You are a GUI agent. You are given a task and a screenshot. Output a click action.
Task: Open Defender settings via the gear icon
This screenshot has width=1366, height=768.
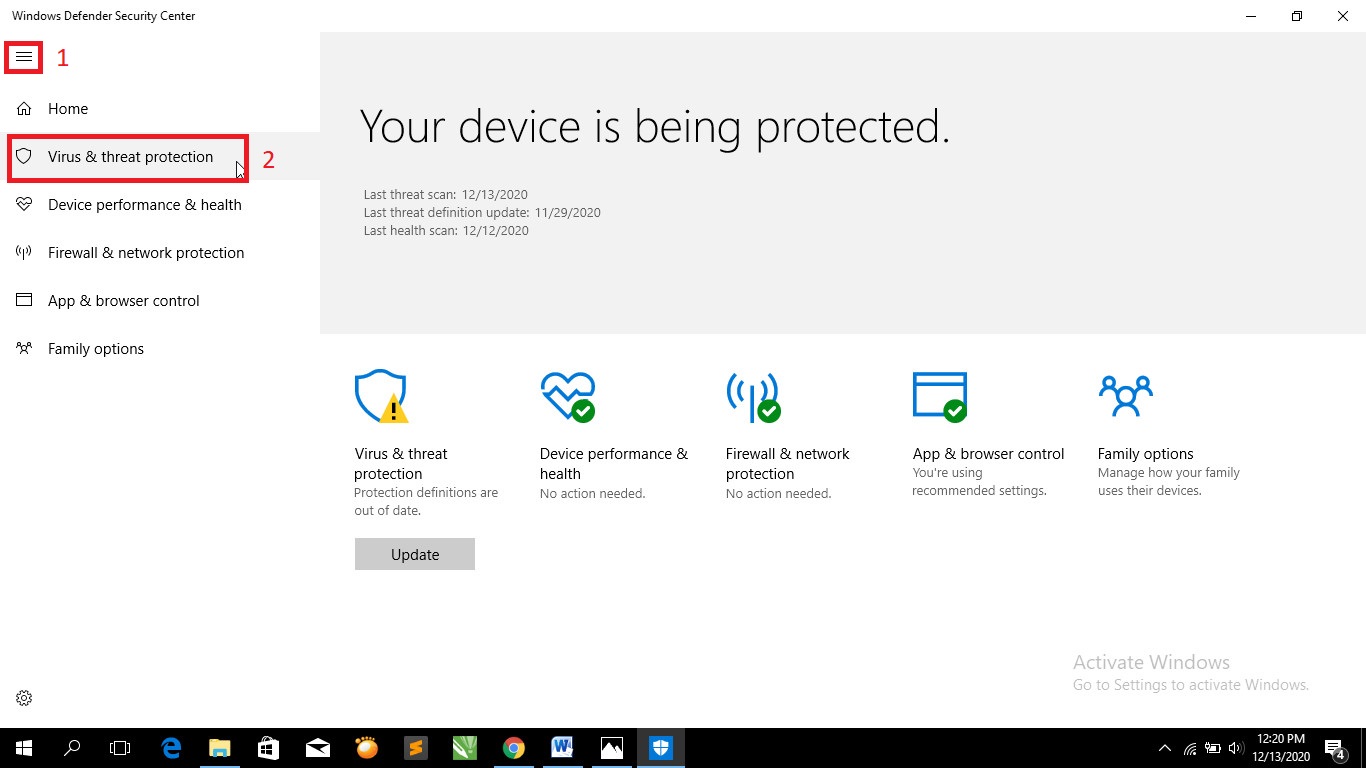24,697
